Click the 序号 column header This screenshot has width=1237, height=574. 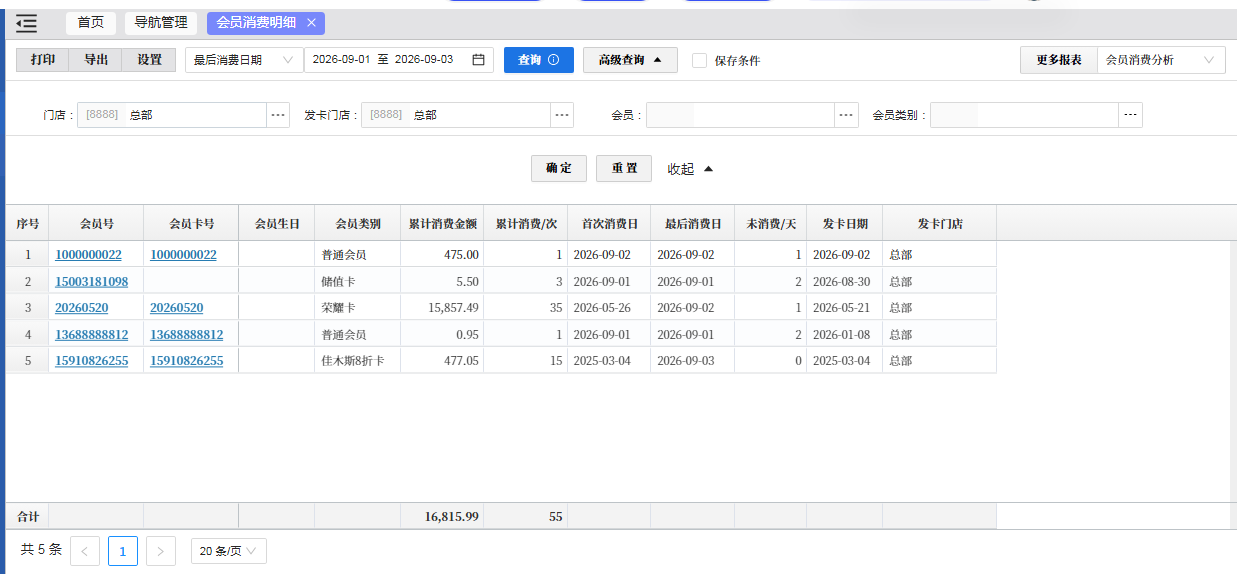tap(28, 224)
